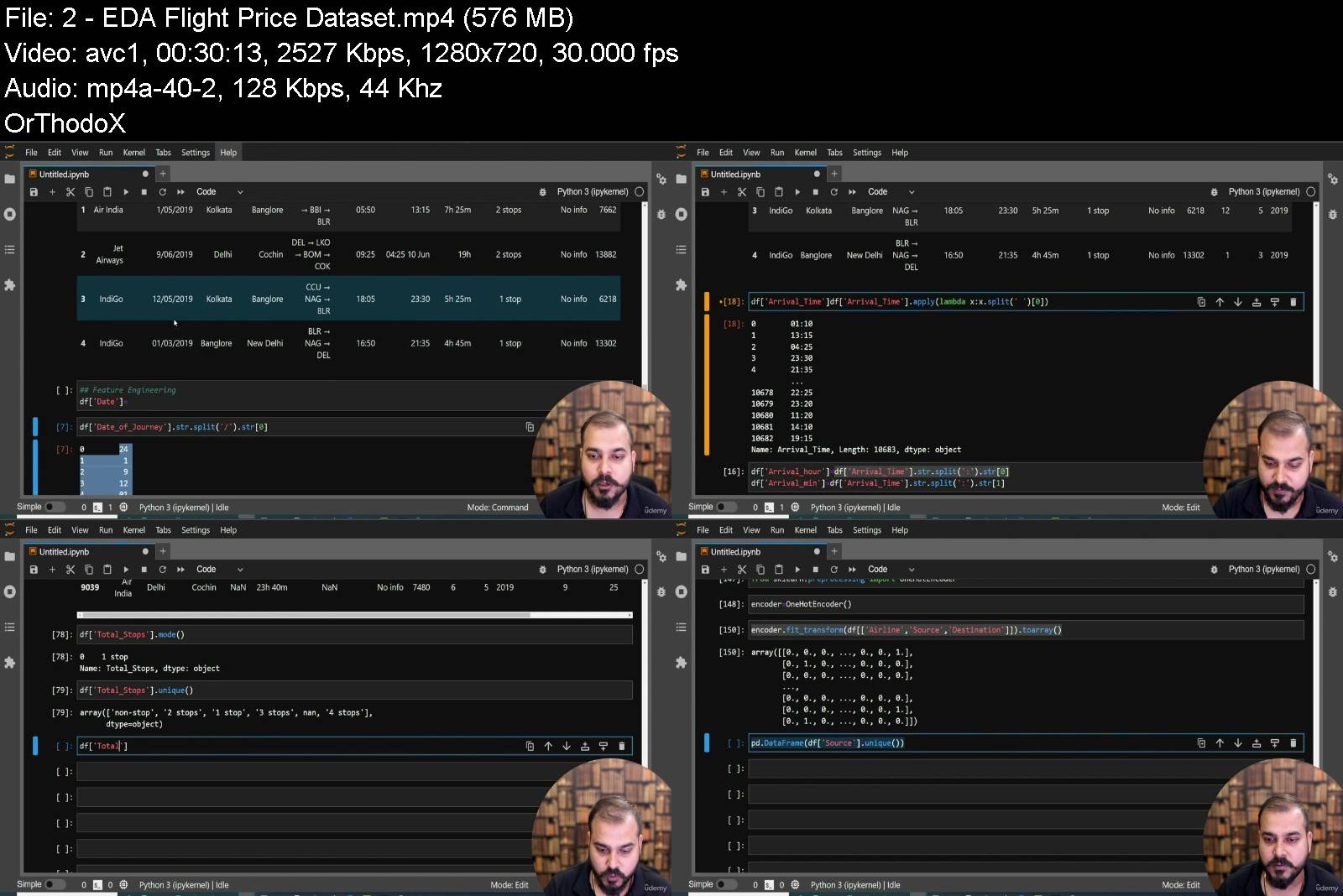
Task: Click the 'Mode: Command' status bar text
Action: point(498,508)
